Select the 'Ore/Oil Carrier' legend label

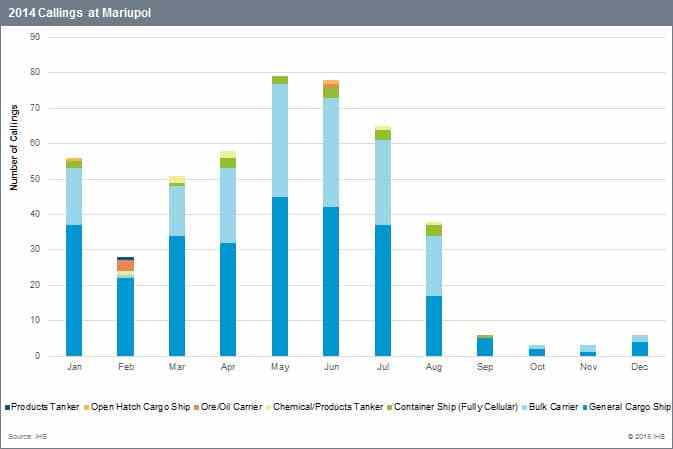point(231,407)
